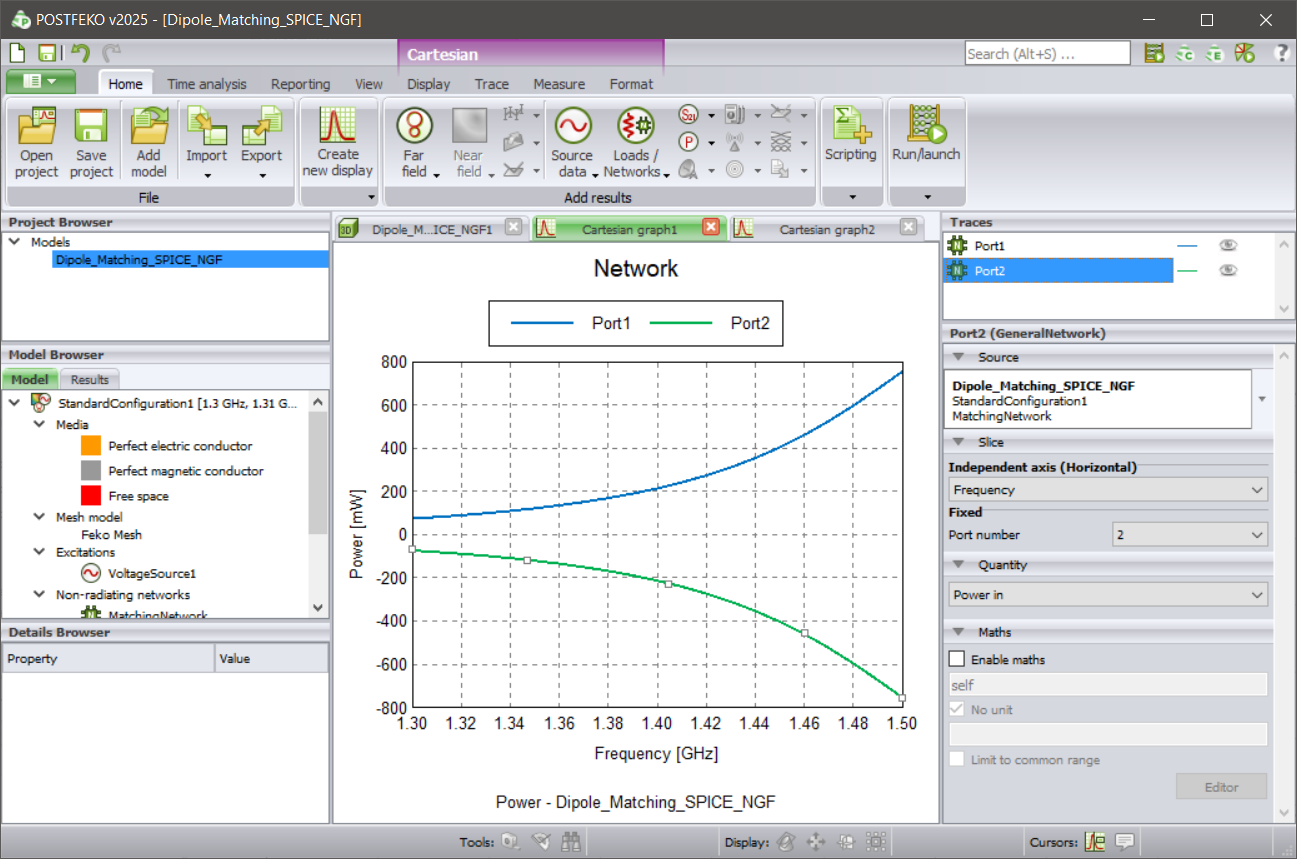
Task: Switch to the Display ribbon tab
Action: 428,84
